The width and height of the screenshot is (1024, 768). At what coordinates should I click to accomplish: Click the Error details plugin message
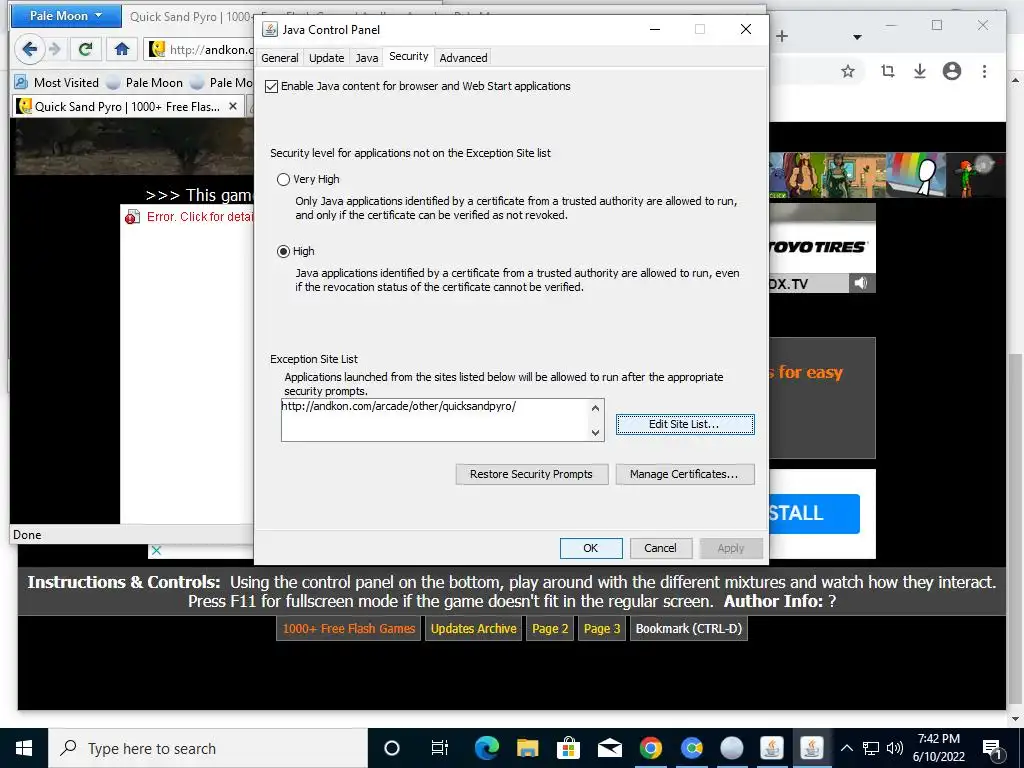tap(189, 217)
